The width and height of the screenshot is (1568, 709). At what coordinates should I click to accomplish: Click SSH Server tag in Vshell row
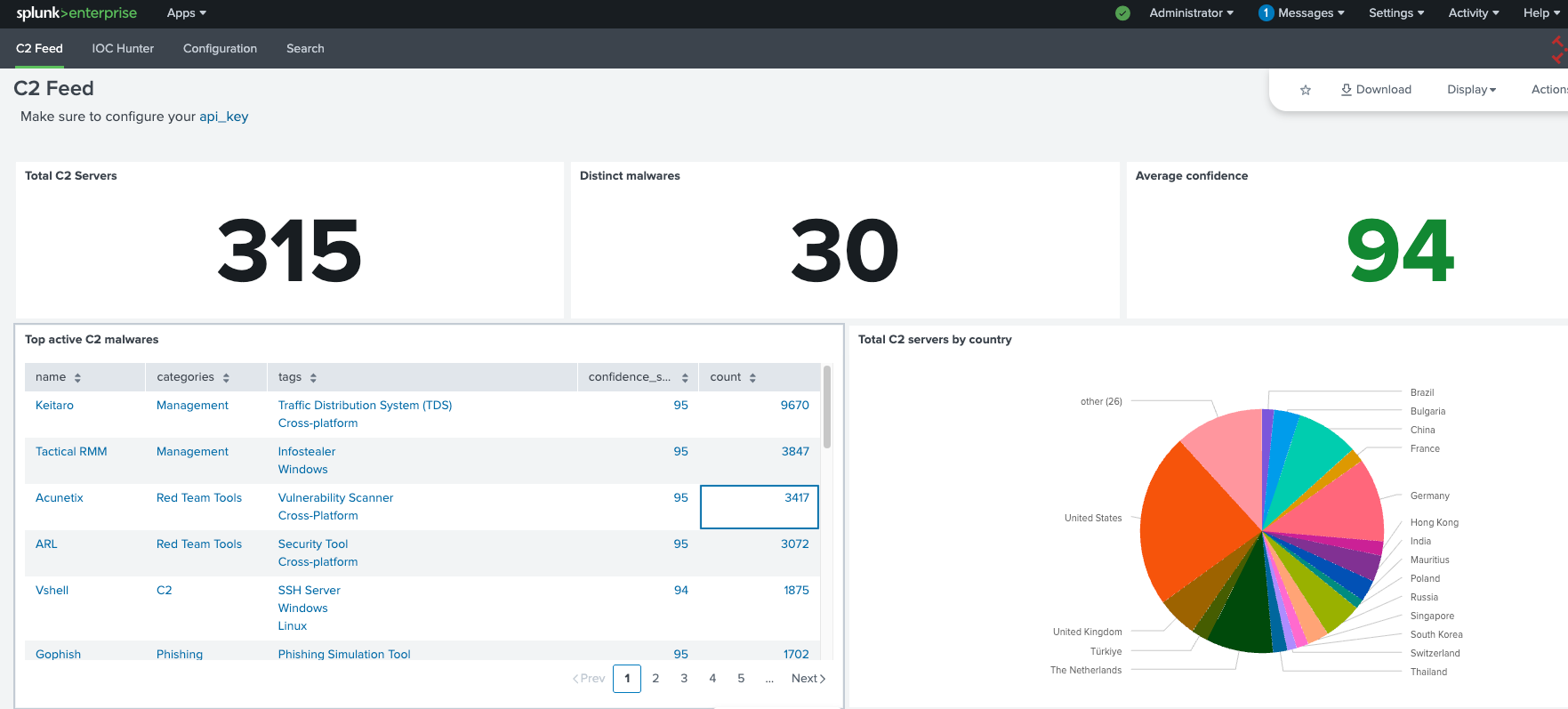click(x=310, y=590)
